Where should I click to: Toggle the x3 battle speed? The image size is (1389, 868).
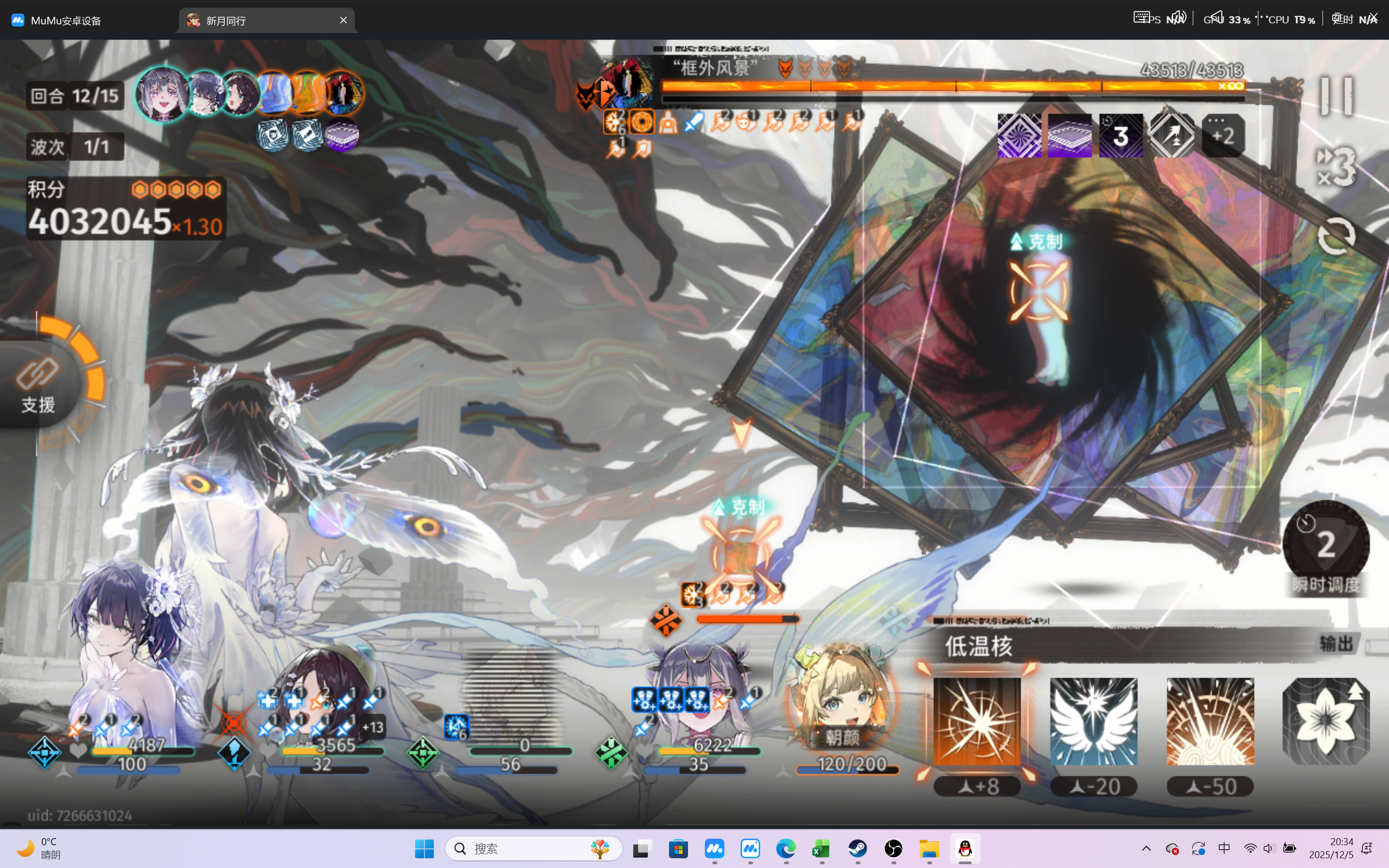point(1336,168)
